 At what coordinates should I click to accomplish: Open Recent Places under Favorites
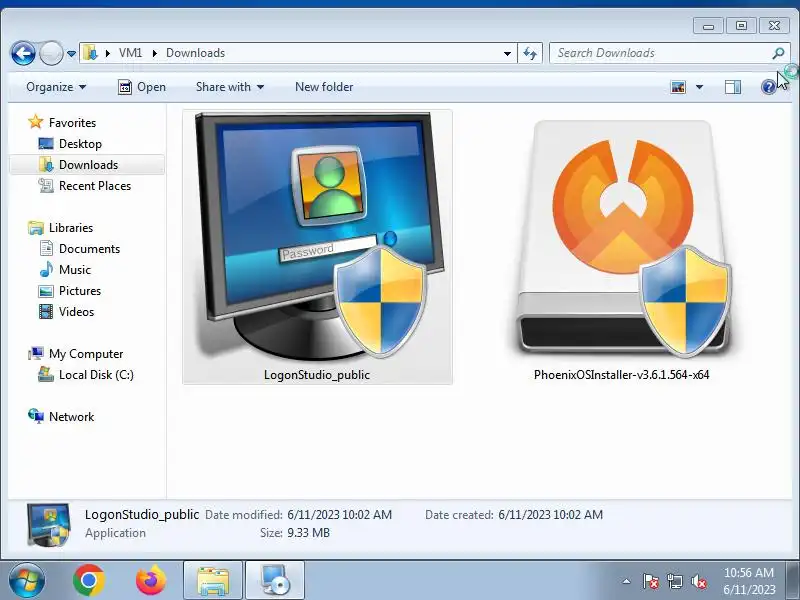[x=95, y=186]
